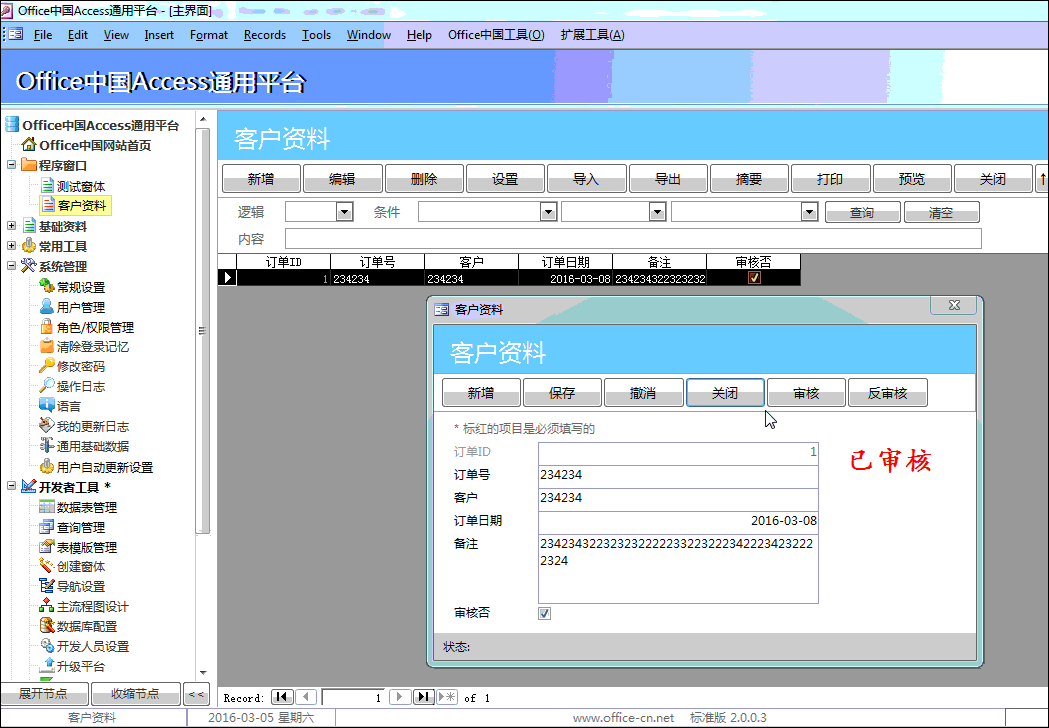Open the 扩展工具 menu
1049x728 pixels.
click(x=593, y=35)
